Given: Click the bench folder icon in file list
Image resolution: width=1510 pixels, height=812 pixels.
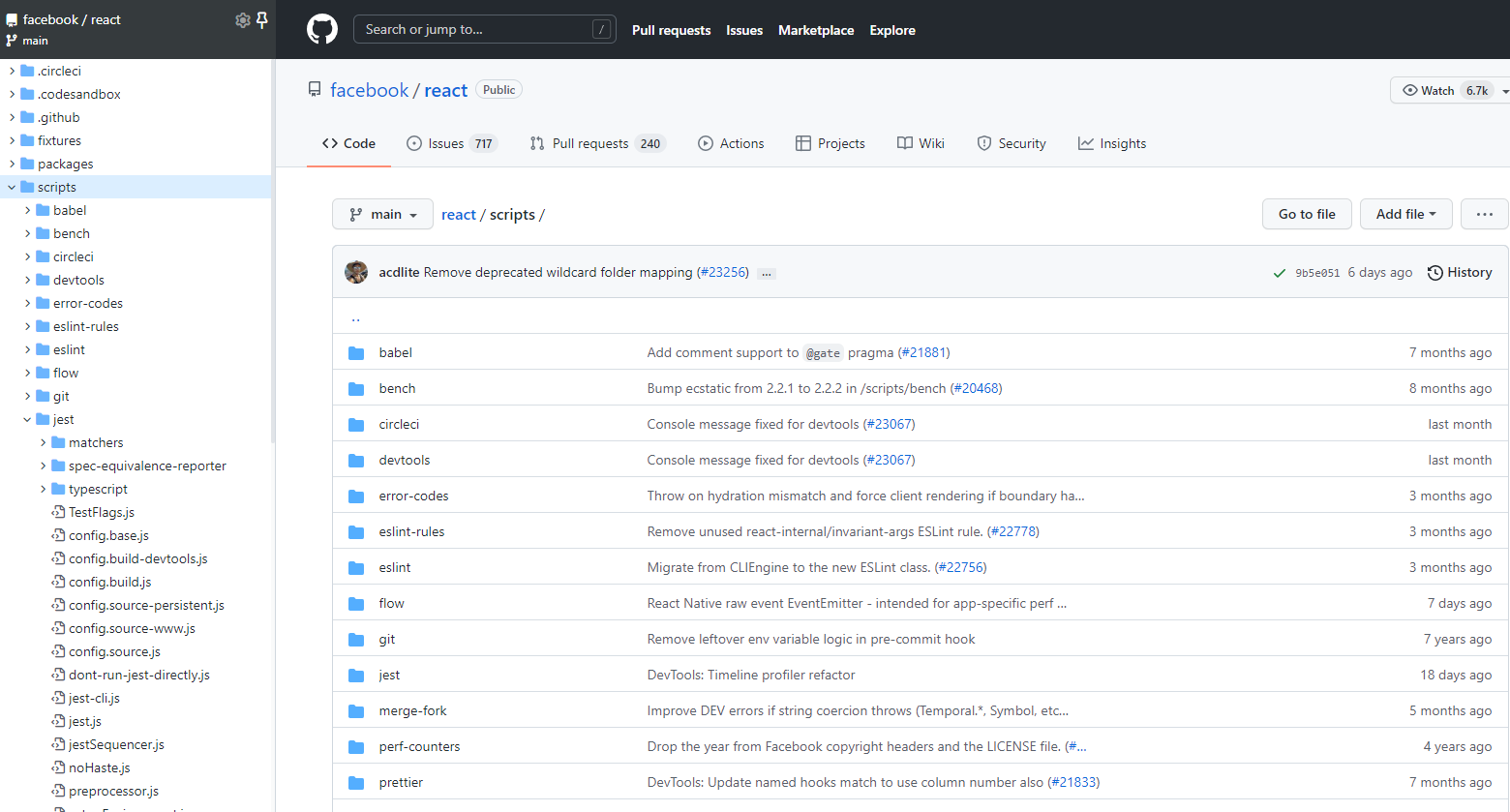Looking at the screenshot, I should pyautogui.click(x=356, y=389).
